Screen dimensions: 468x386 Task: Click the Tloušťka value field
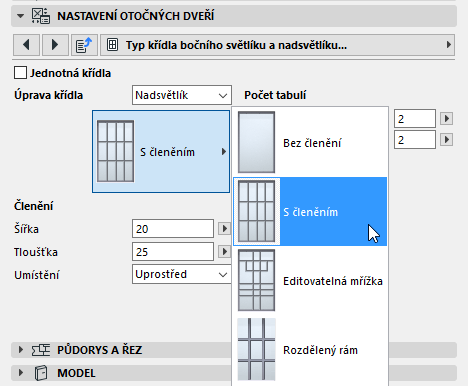(x=173, y=252)
